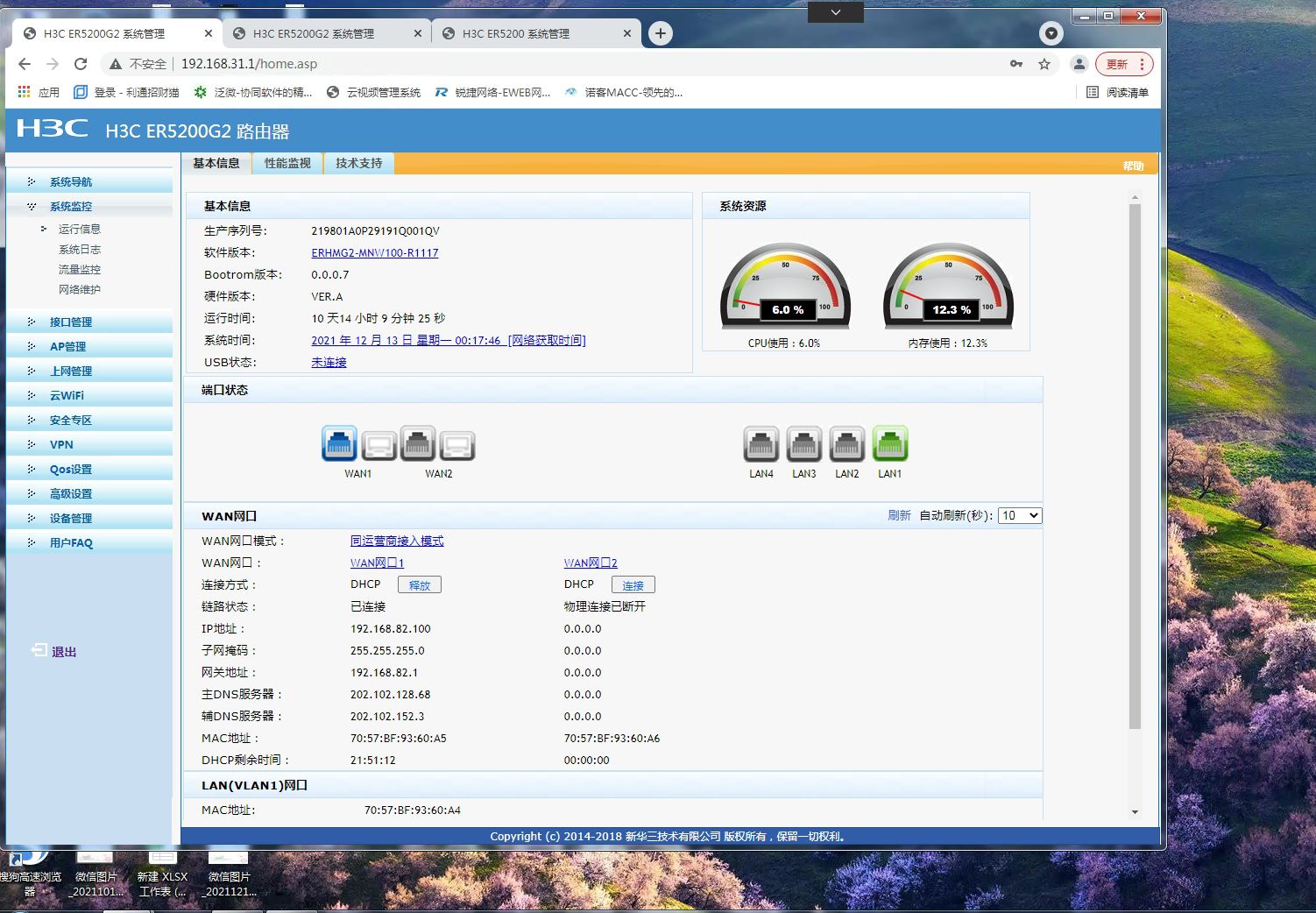1316x913 pixels.
Task: Click the page vertical scrollbar
Action: [x=1135, y=464]
